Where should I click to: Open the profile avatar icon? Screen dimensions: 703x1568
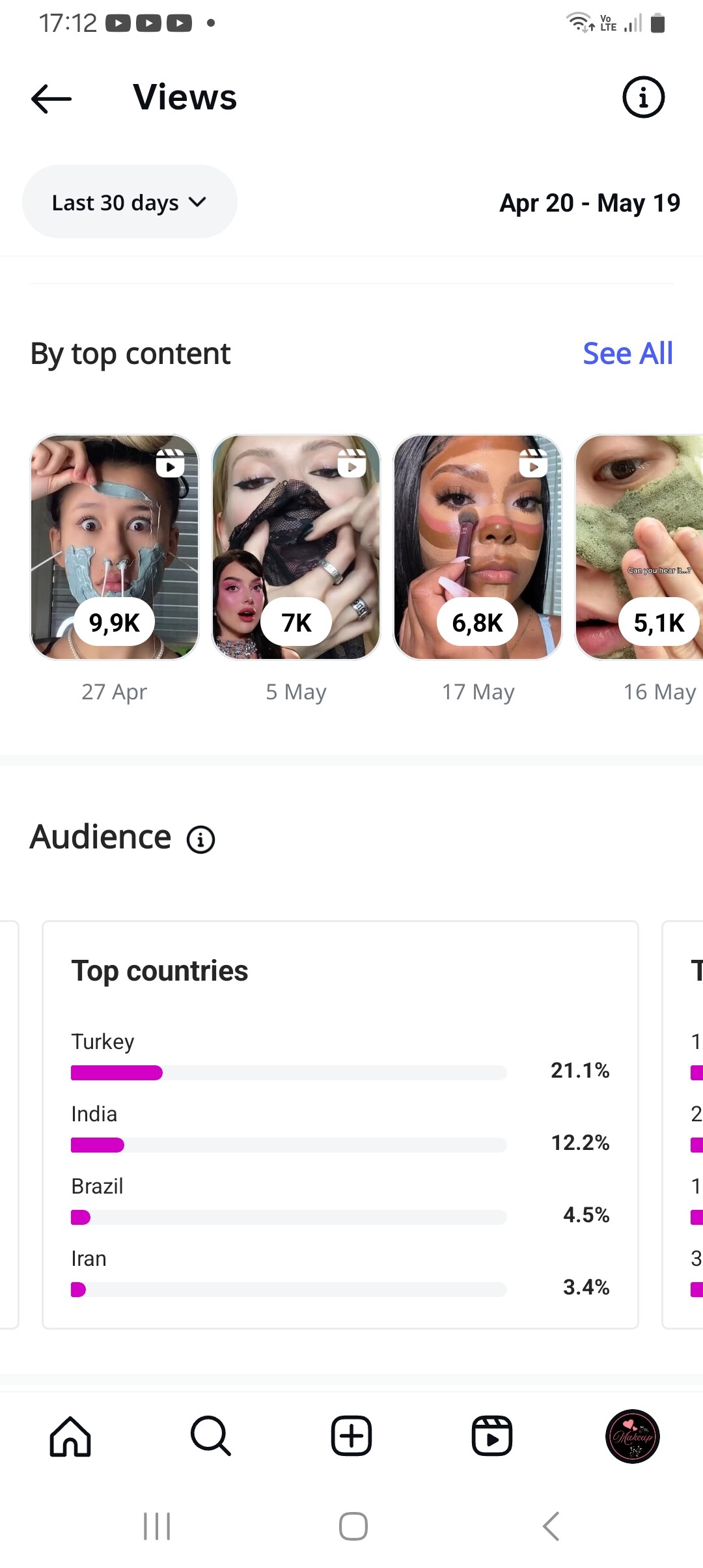[632, 1436]
